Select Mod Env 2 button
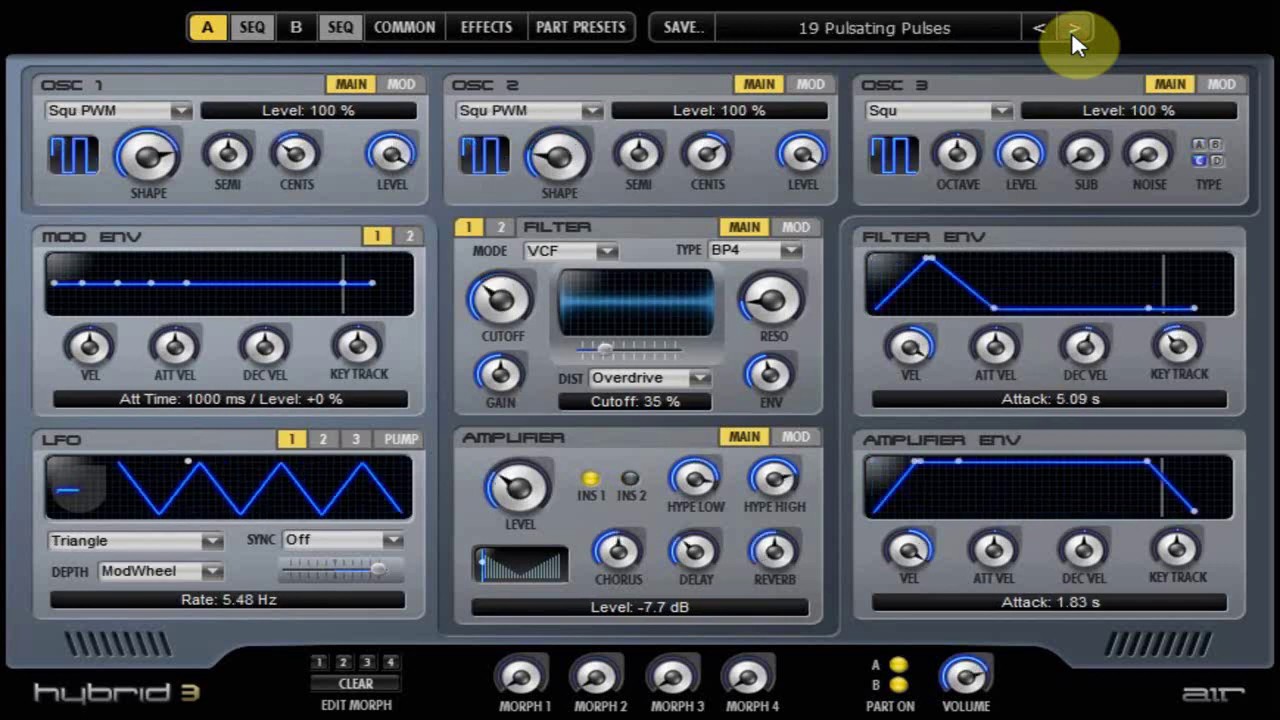This screenshot has width=1280, height=720. (x=409, y=236)
